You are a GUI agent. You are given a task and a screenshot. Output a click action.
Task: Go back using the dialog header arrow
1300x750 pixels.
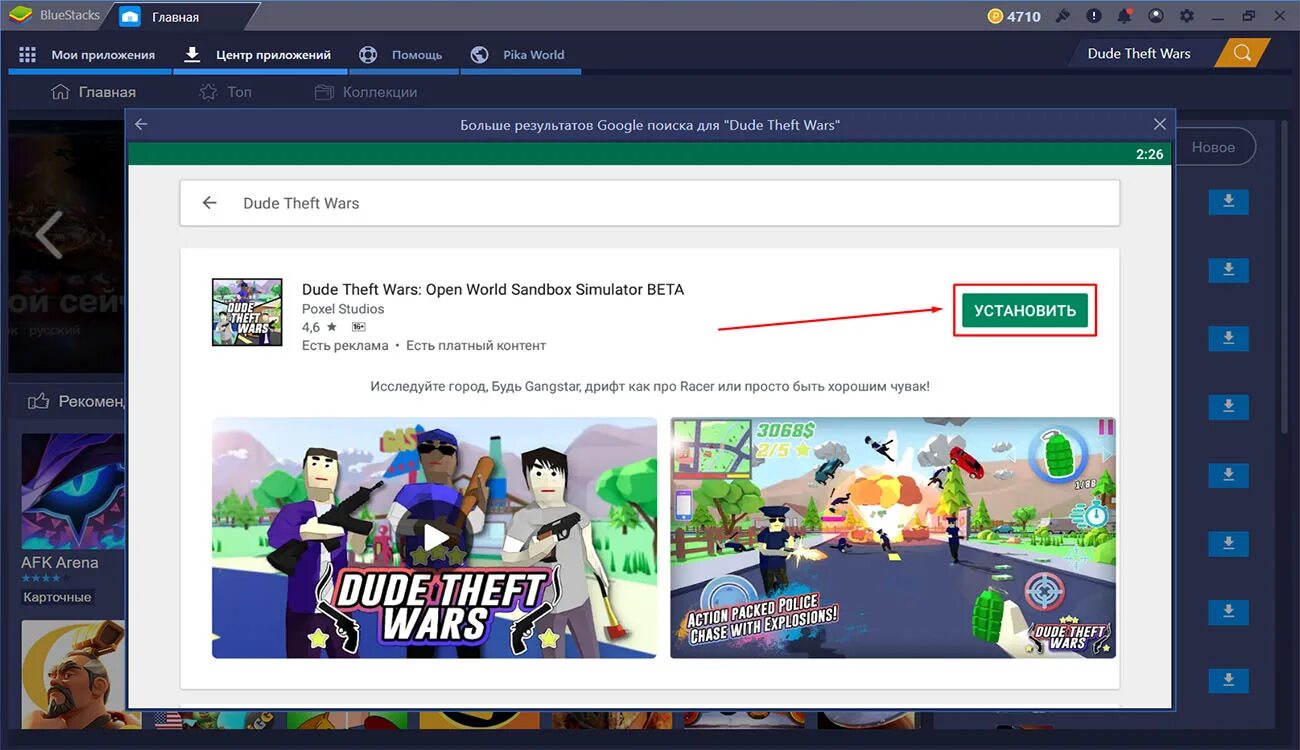click(x=141, y=125)
